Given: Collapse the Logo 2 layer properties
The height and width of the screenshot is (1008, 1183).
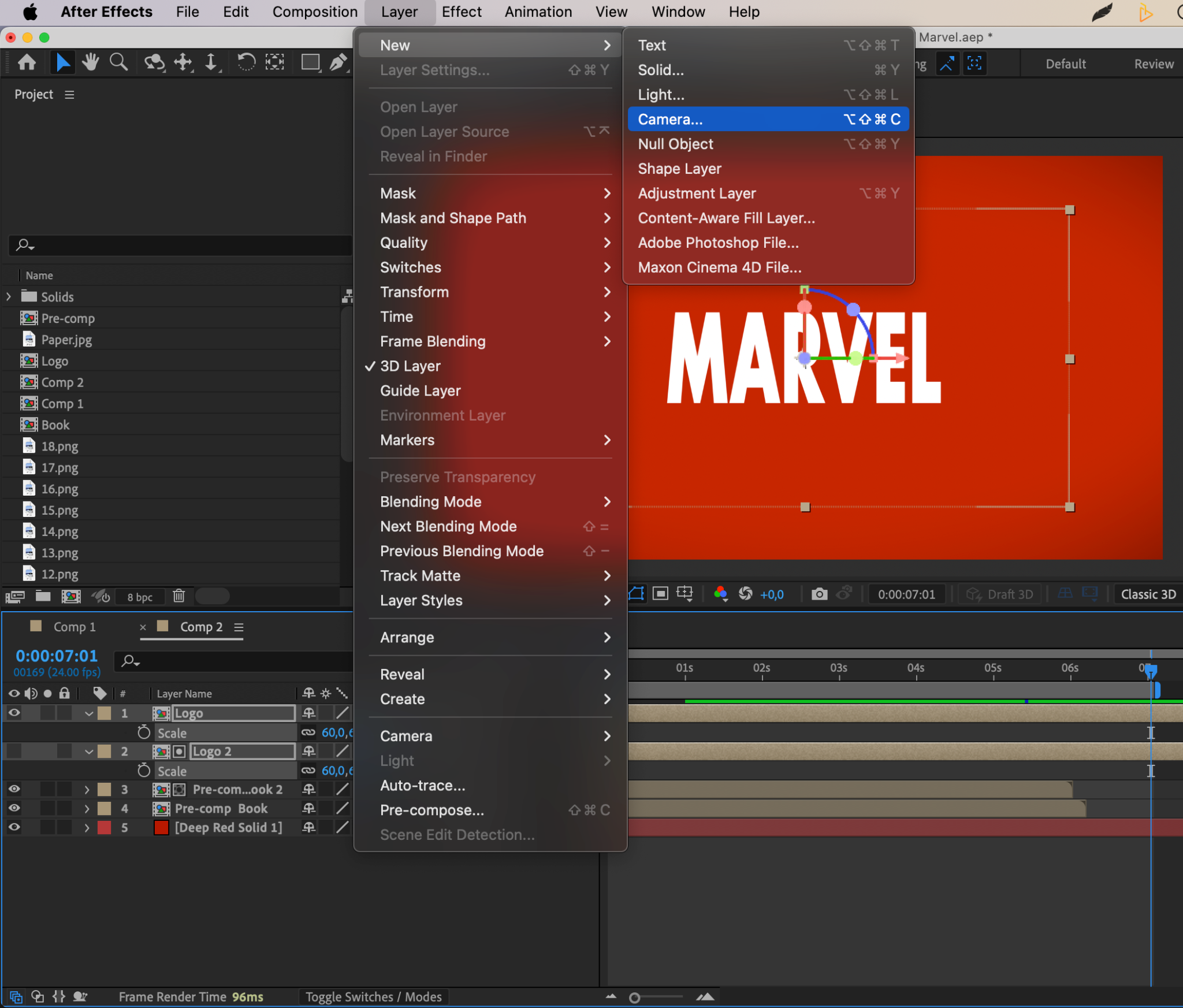Looking at the screenshot, I should point(88,752).
